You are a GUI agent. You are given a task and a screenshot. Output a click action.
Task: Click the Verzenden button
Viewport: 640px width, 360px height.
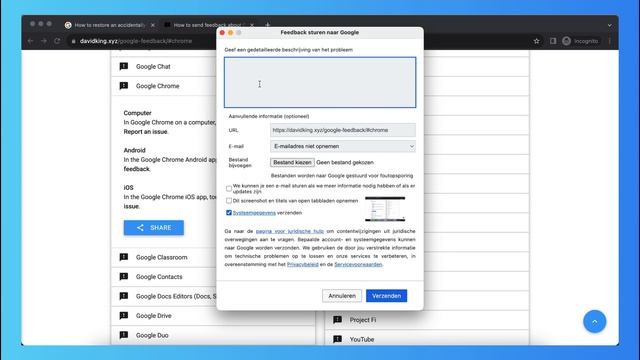pos(386,296)
